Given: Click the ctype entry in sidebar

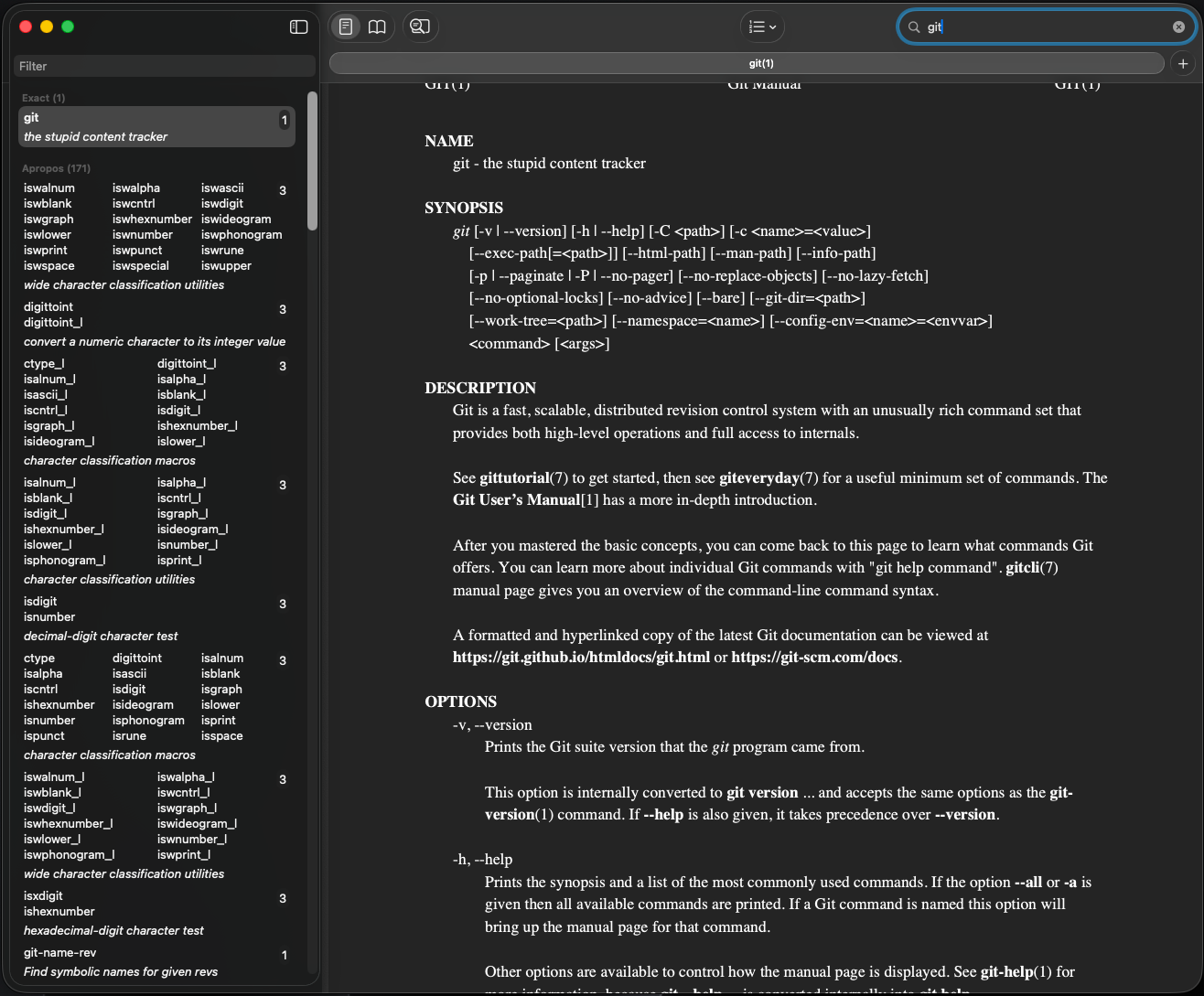Looking at the screenshot, I should click(39, 659).
